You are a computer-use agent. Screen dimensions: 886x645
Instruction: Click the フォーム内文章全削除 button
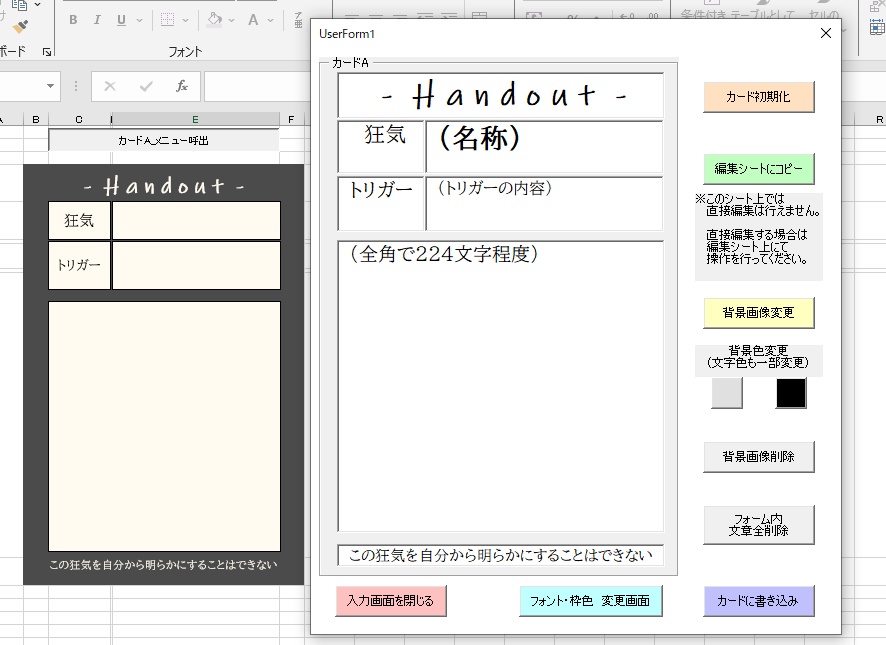coord(758,525)
